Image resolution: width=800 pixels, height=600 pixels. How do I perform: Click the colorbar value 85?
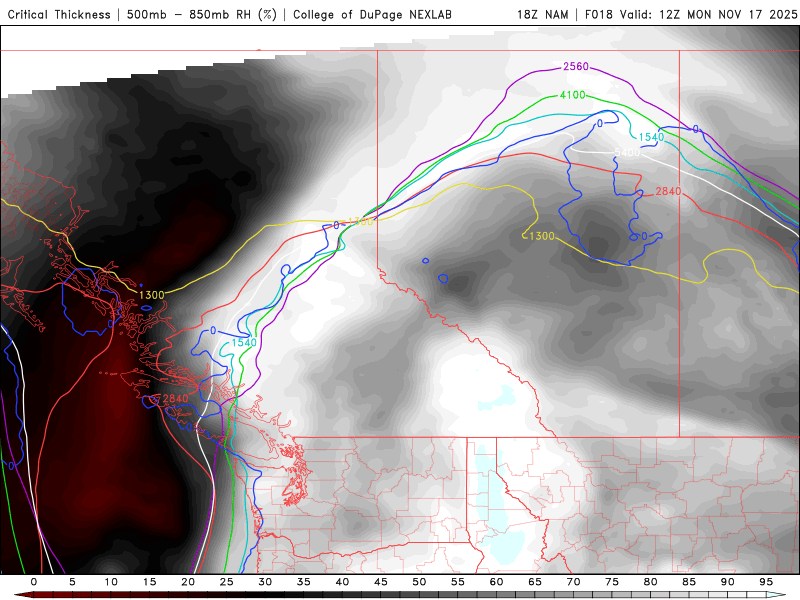[689, 582]
